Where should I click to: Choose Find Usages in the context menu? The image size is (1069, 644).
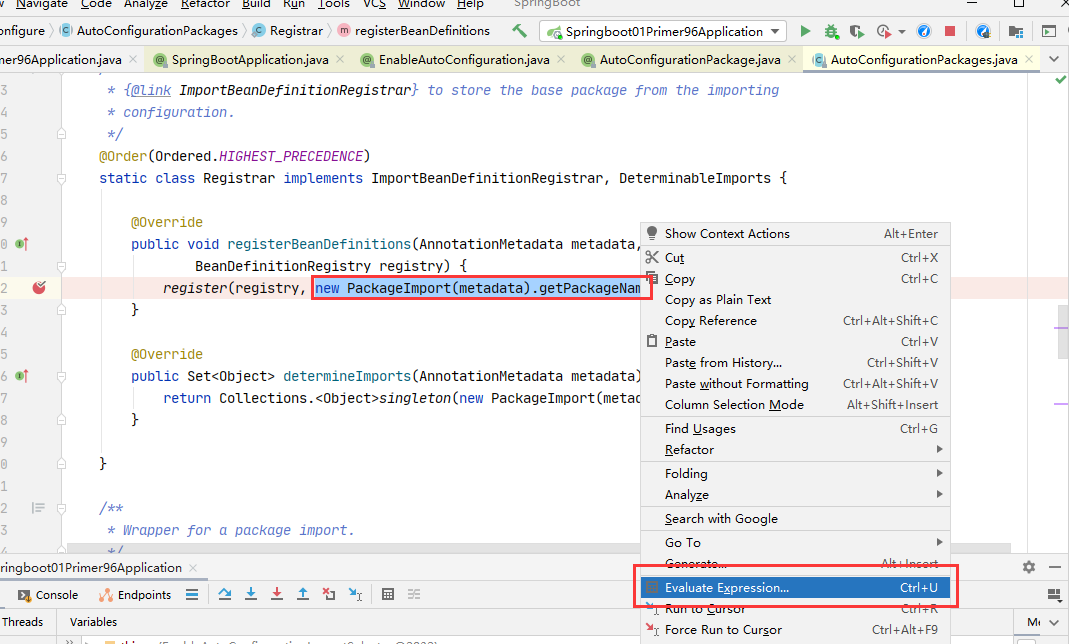tap(796, 429)
